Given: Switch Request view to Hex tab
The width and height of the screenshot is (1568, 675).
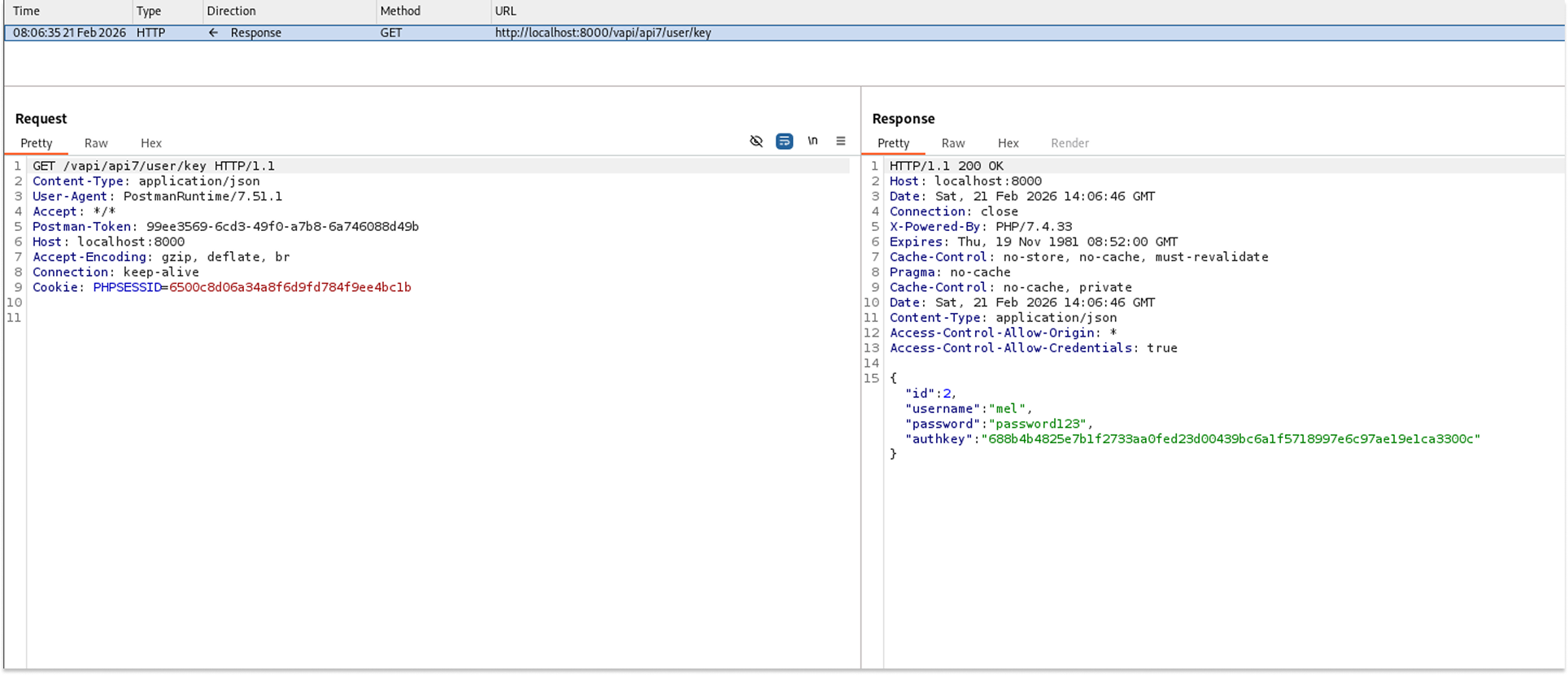Looking at the screenshot, I should pos(151,143).
